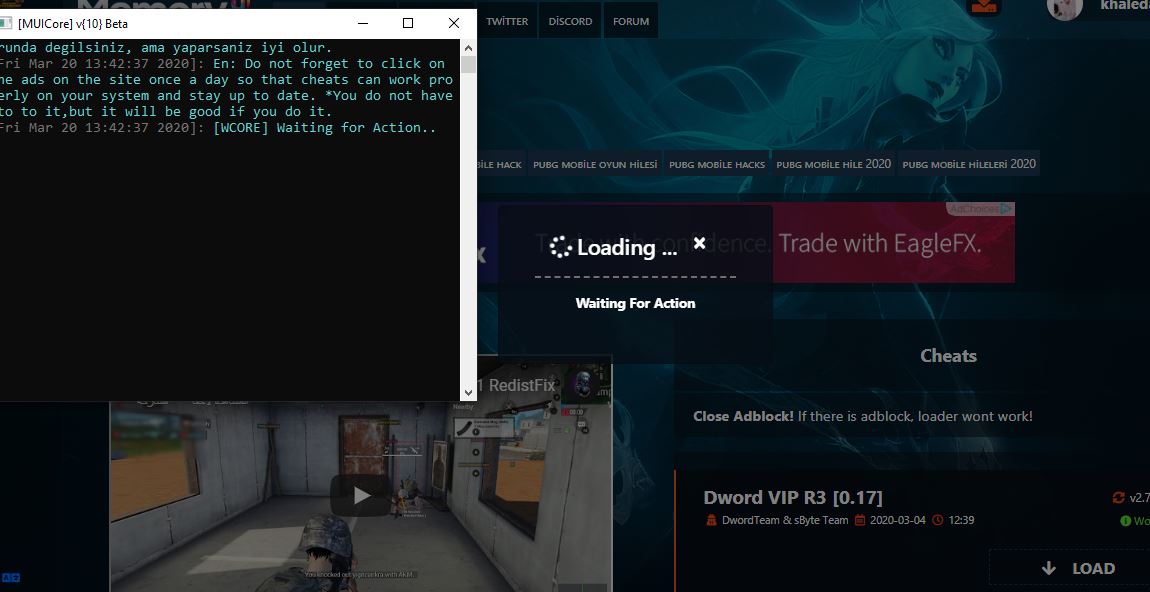Open the TWITTER nav link
Screen dimensions: 1150x592
(x=507, y=21)
